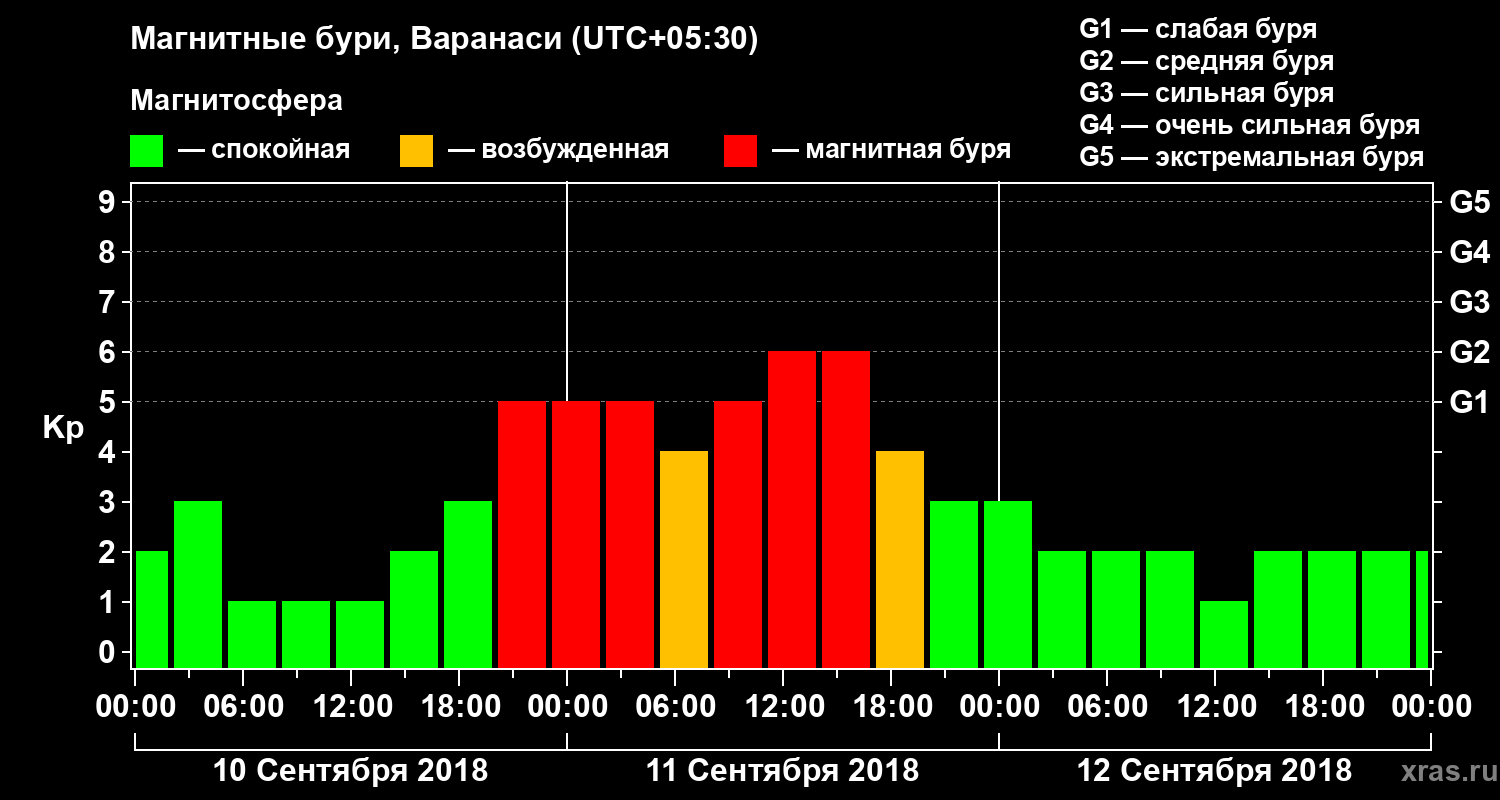
Task: Click the green Kp 3 bar at 18:00, 10 September
Action: tap(468, 585)
